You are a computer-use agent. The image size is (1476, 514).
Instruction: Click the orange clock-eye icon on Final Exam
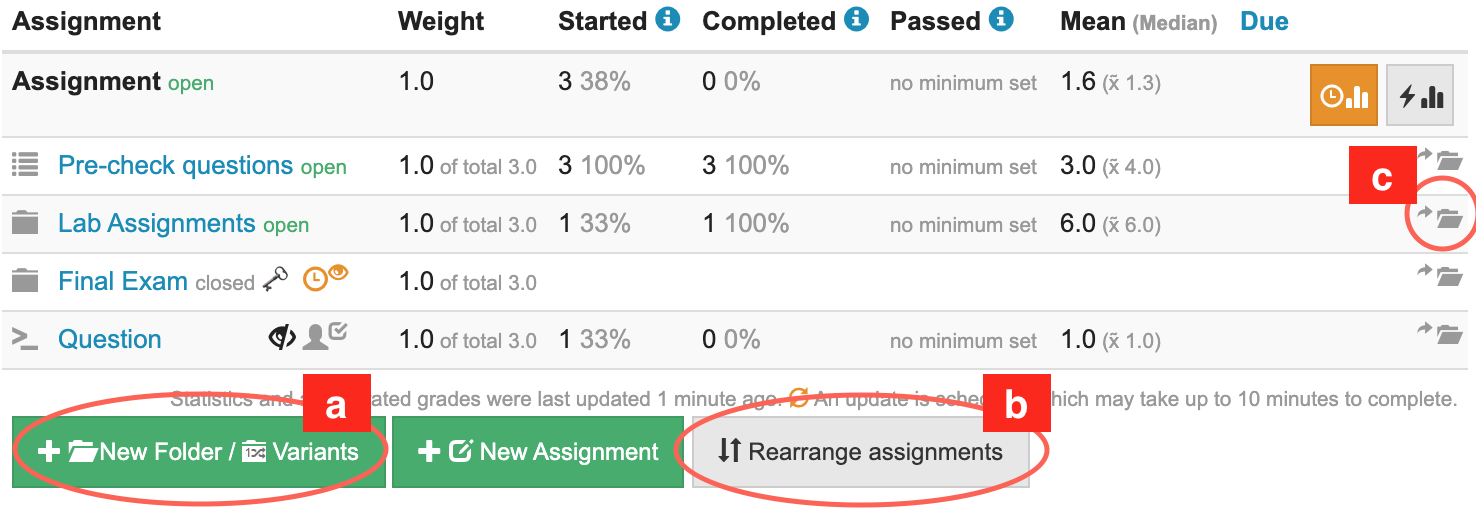click(326, 278)
